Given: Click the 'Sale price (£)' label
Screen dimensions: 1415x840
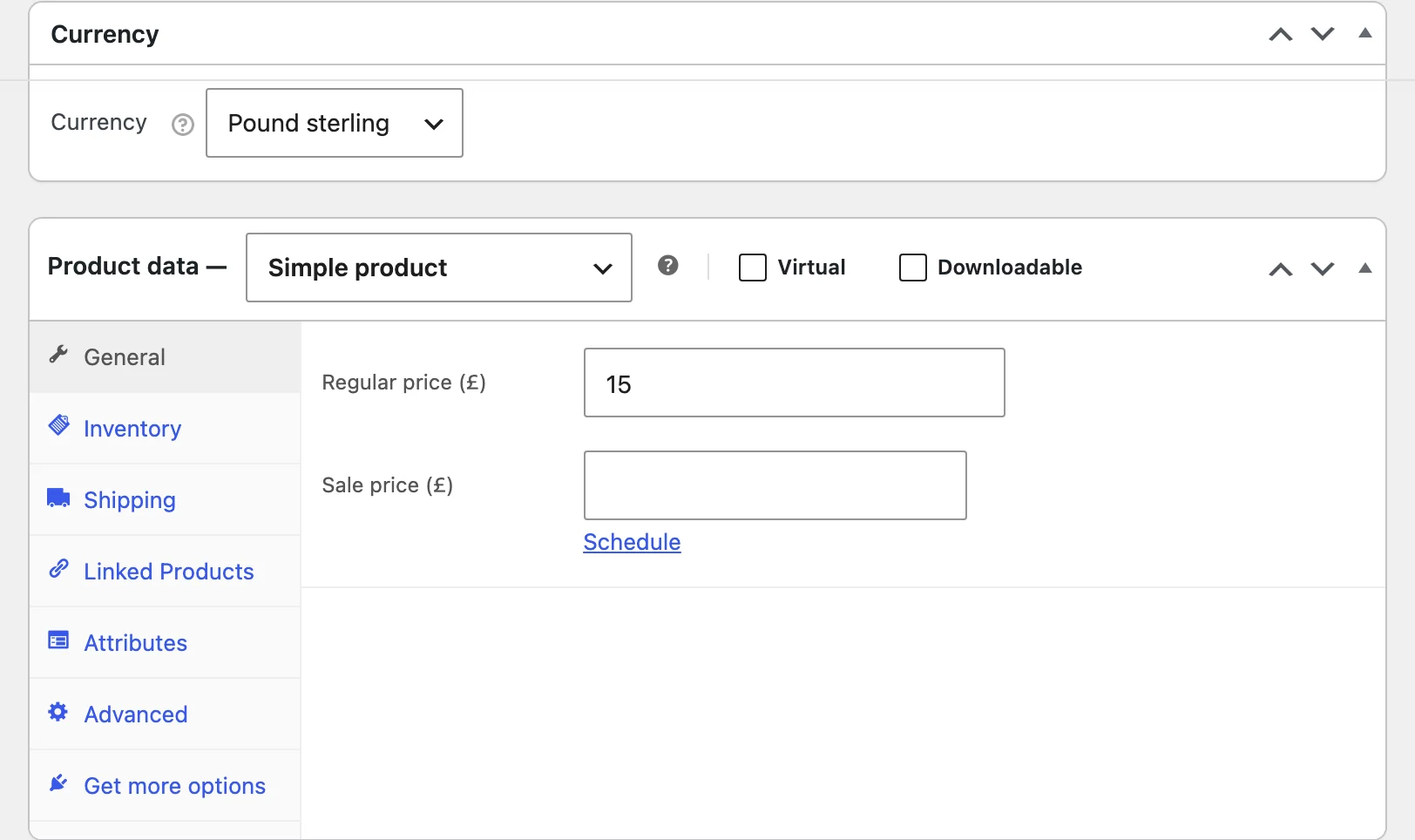Looking at the screenshot, I should coord(388,485).
